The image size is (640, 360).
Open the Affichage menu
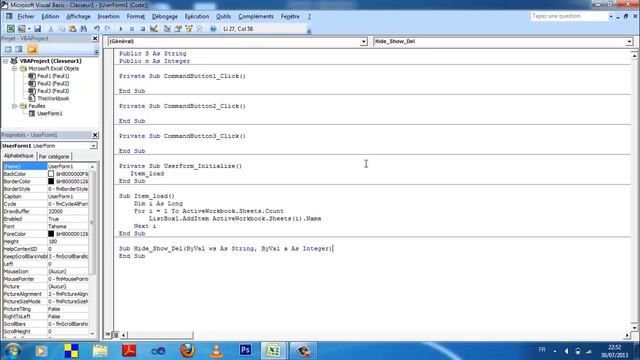[x=78, y=16]
